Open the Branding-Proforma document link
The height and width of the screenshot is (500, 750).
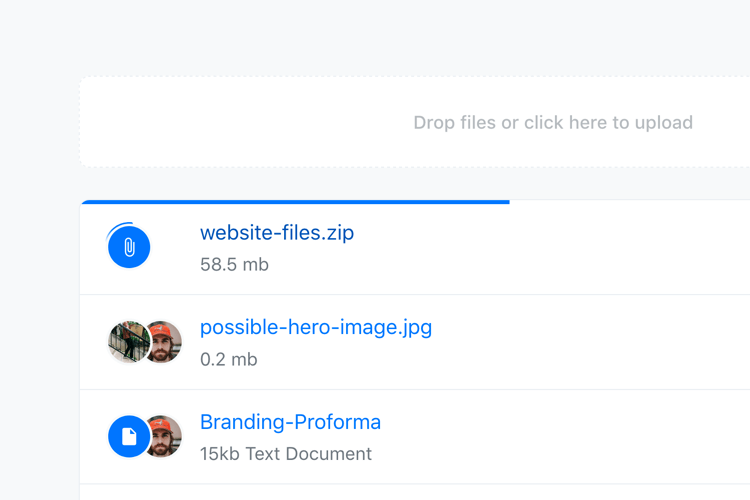pos(290,422)
